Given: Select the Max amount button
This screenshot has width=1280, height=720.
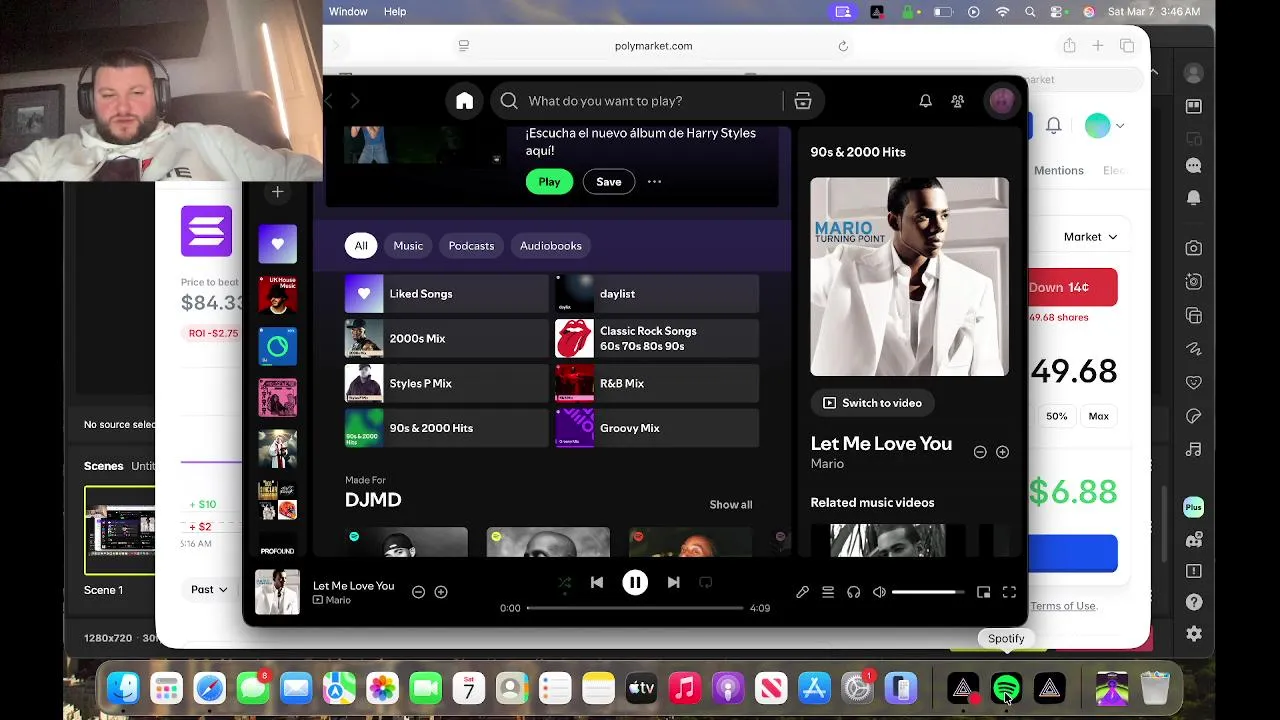Looking at the screenshot, I should [x=1098, y=416].
